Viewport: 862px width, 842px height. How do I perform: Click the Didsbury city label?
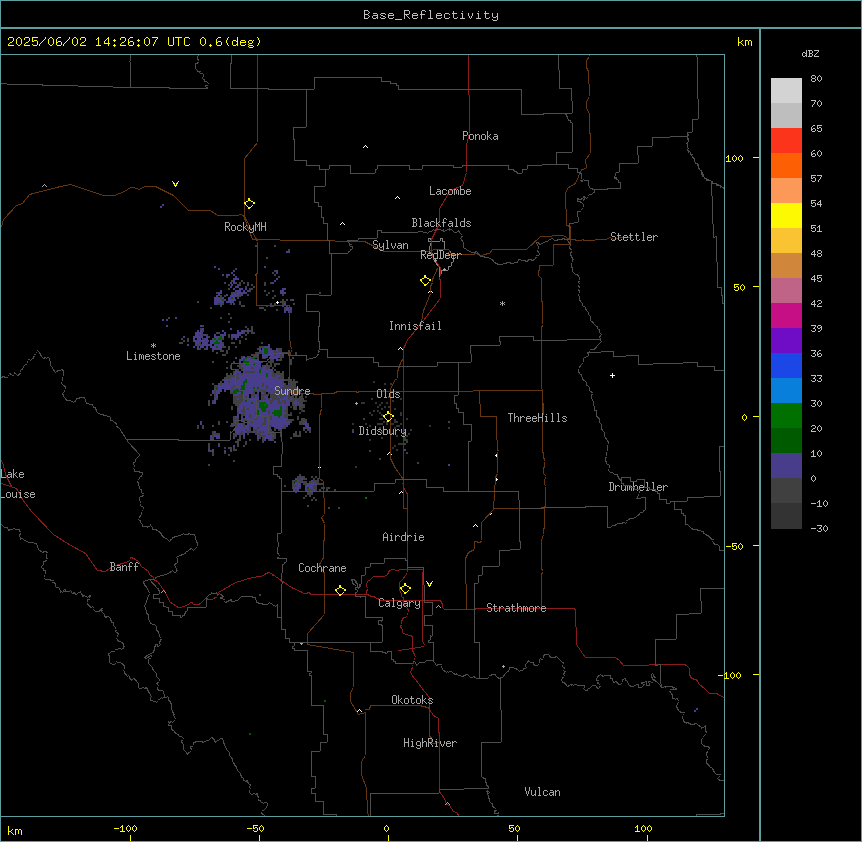tap(383, 431)
